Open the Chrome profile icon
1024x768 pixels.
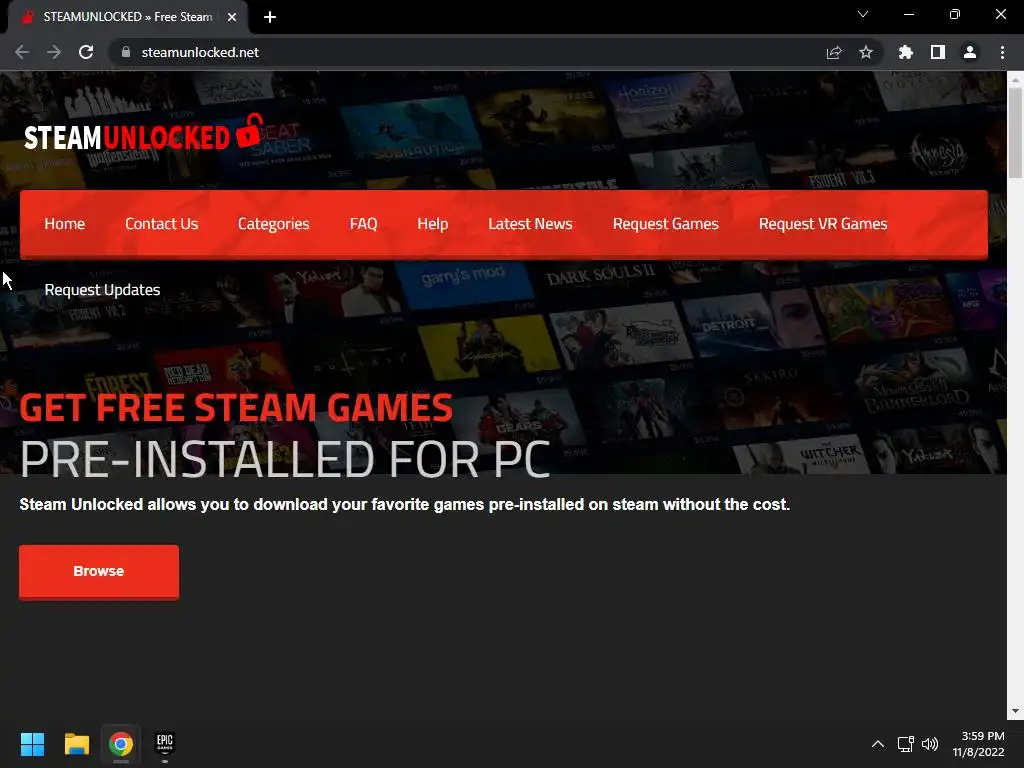969,52
